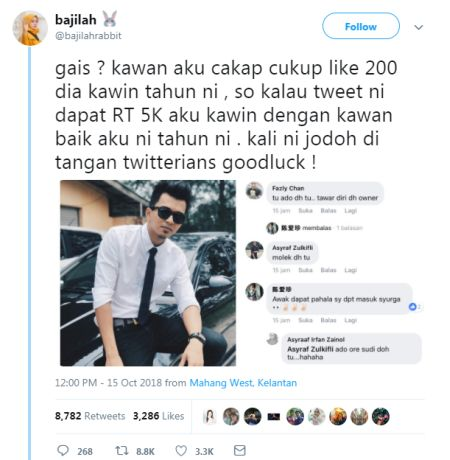Open the photo of man in white shirt
The image size is (450, 460).
148,273
